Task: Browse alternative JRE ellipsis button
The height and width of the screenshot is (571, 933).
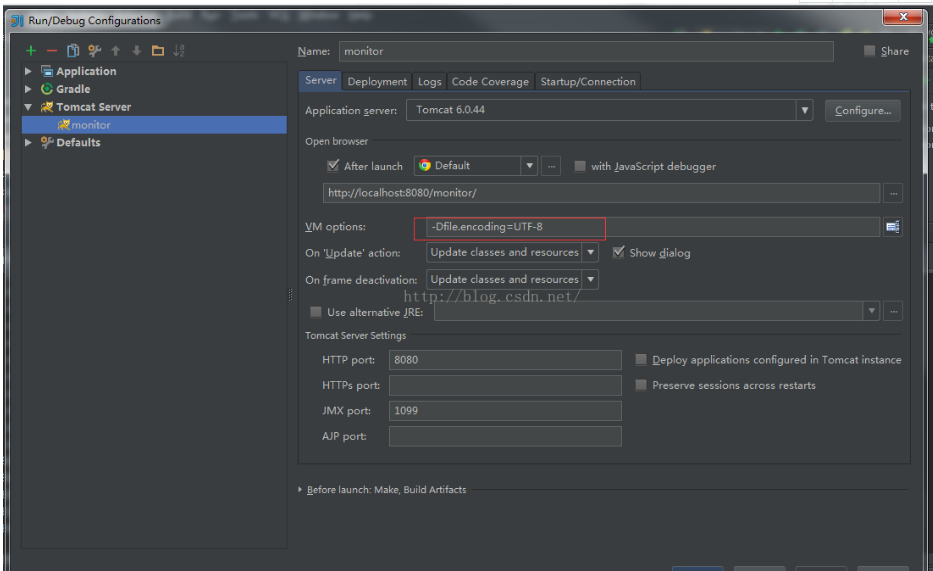Action: (x=893, y=311)
